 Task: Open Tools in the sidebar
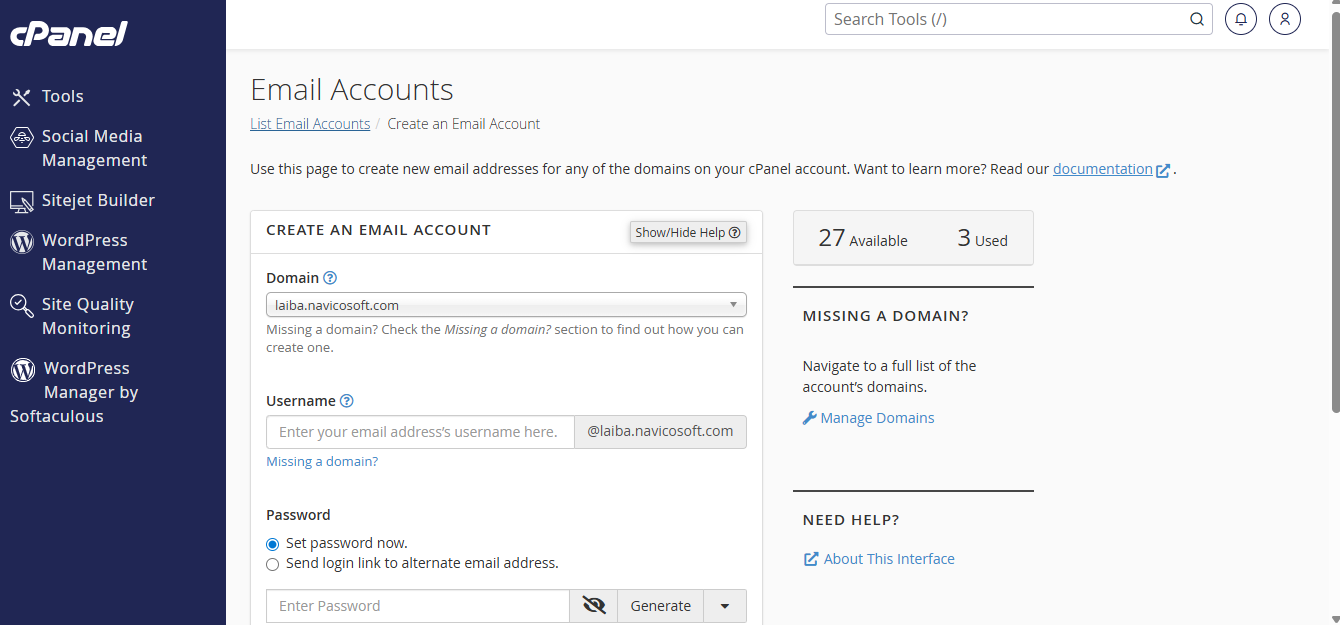[x=62, y=96]
